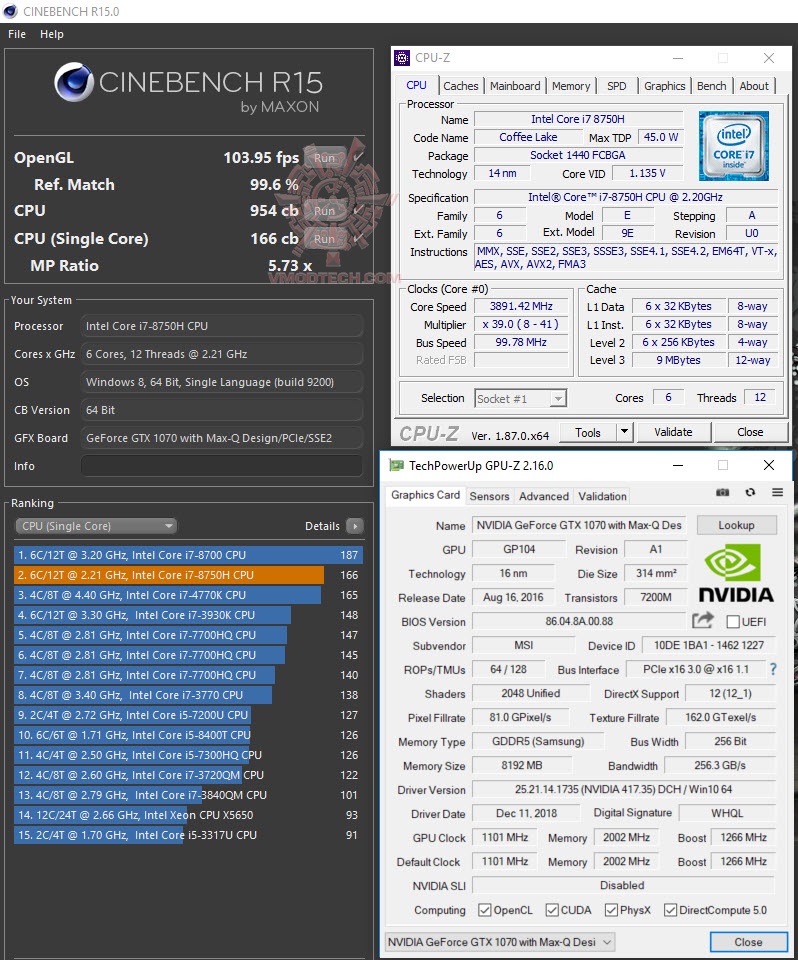This screenshot has width=798, height=960.
Task: Select ranking row Intel Core i7-4770K CPU
Action: tap(189, 595)
